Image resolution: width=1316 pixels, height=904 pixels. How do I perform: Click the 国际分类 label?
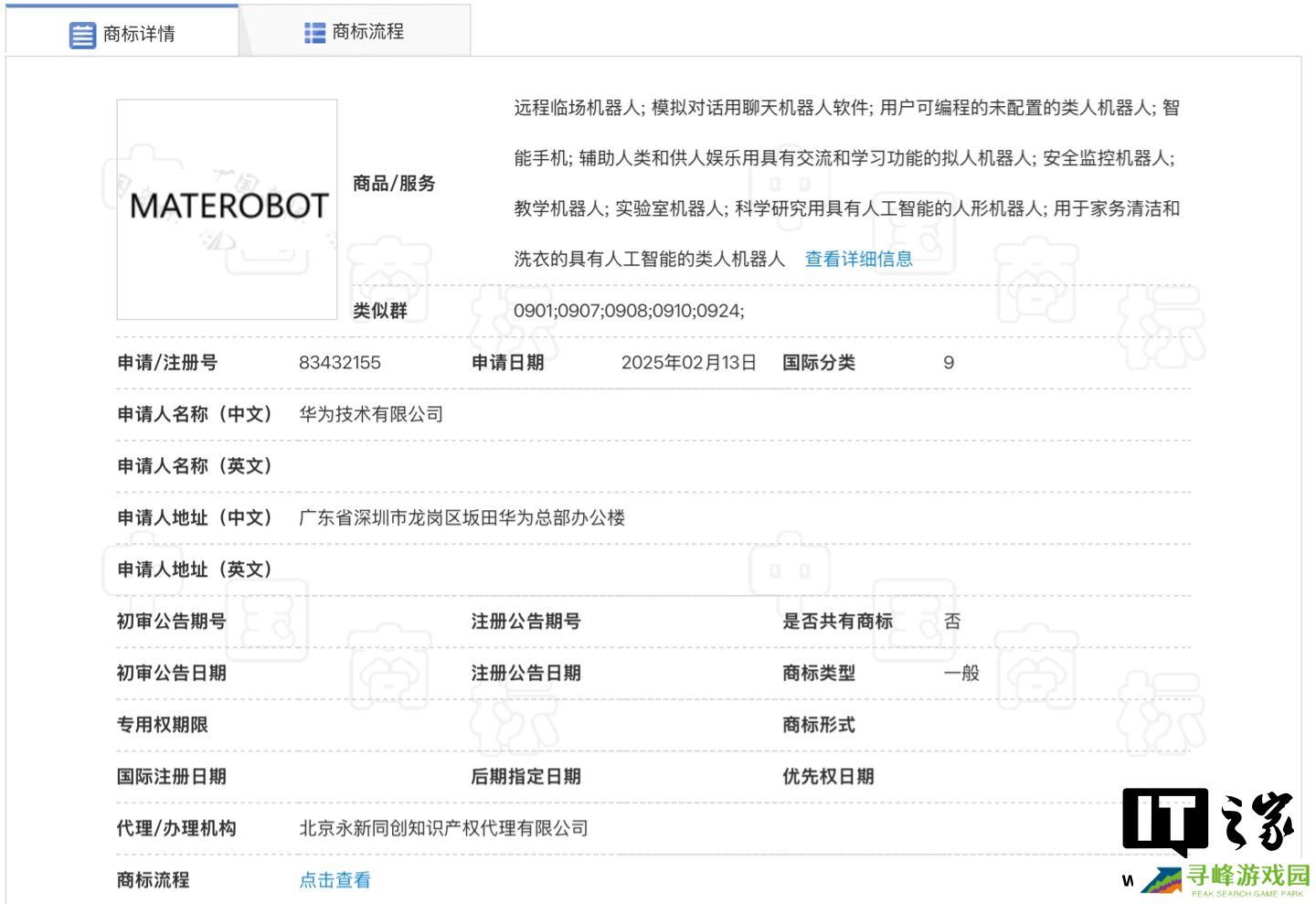coord(819,362)
